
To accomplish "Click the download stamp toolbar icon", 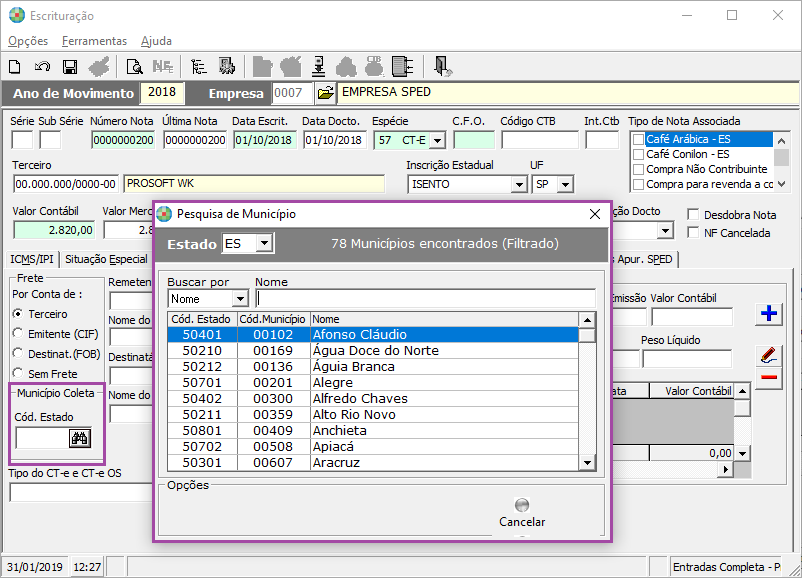I will (319, 66).
